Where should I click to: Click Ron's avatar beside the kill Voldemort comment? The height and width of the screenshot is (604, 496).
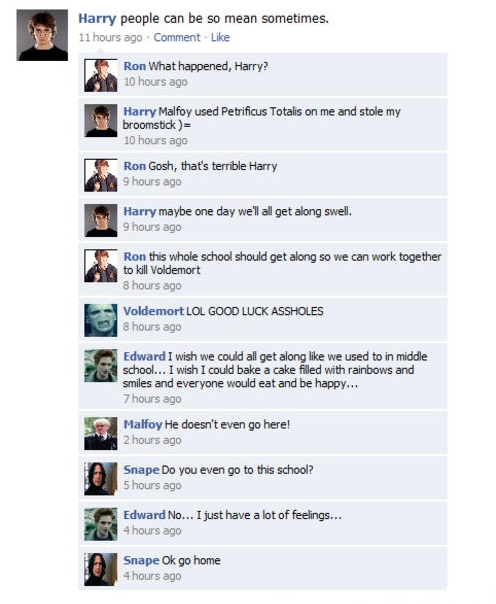pos(101,266)
